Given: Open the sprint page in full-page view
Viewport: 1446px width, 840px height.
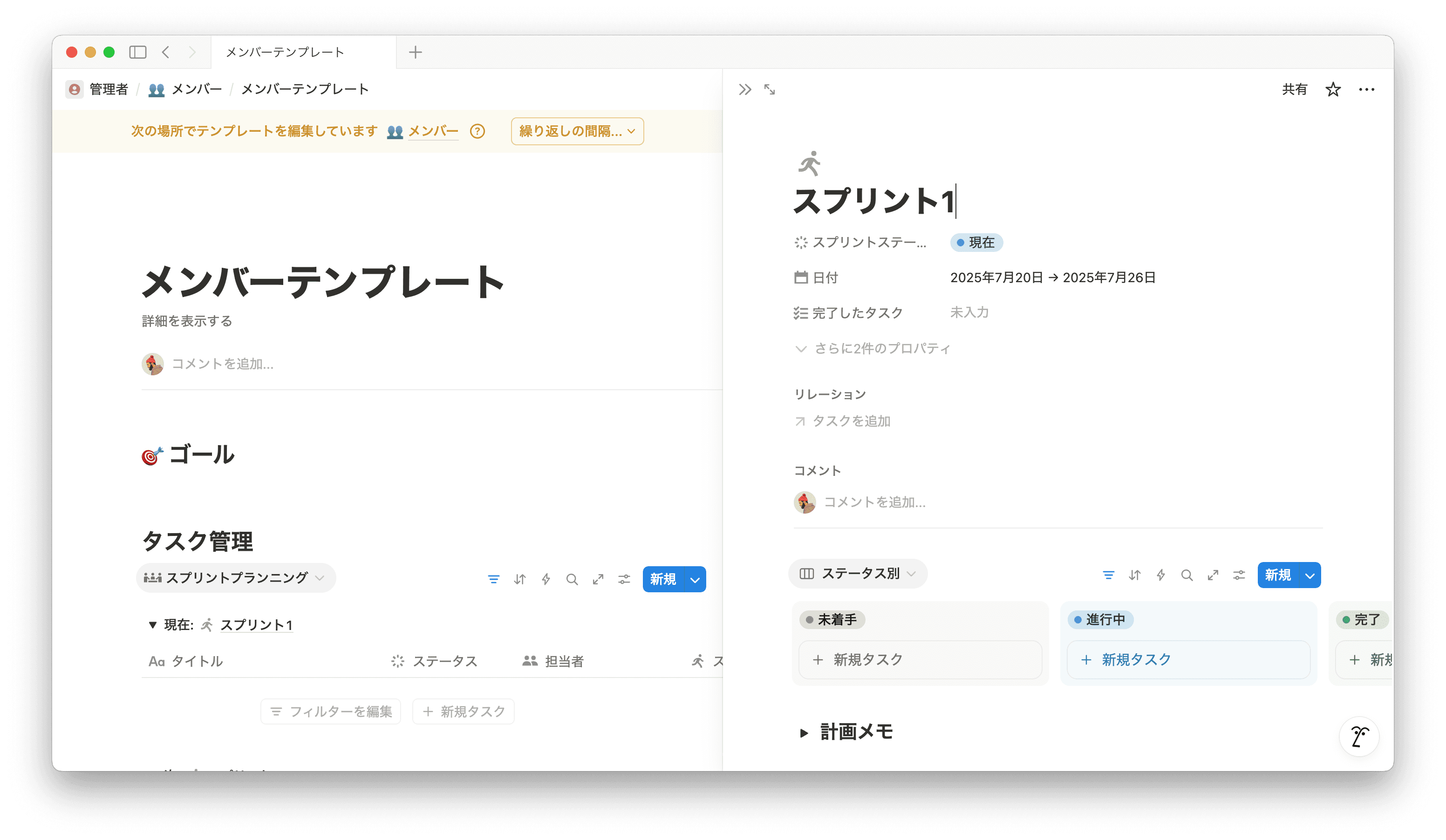Looking at the screenshot, I should pyautogui.click(x=770, y=89).
